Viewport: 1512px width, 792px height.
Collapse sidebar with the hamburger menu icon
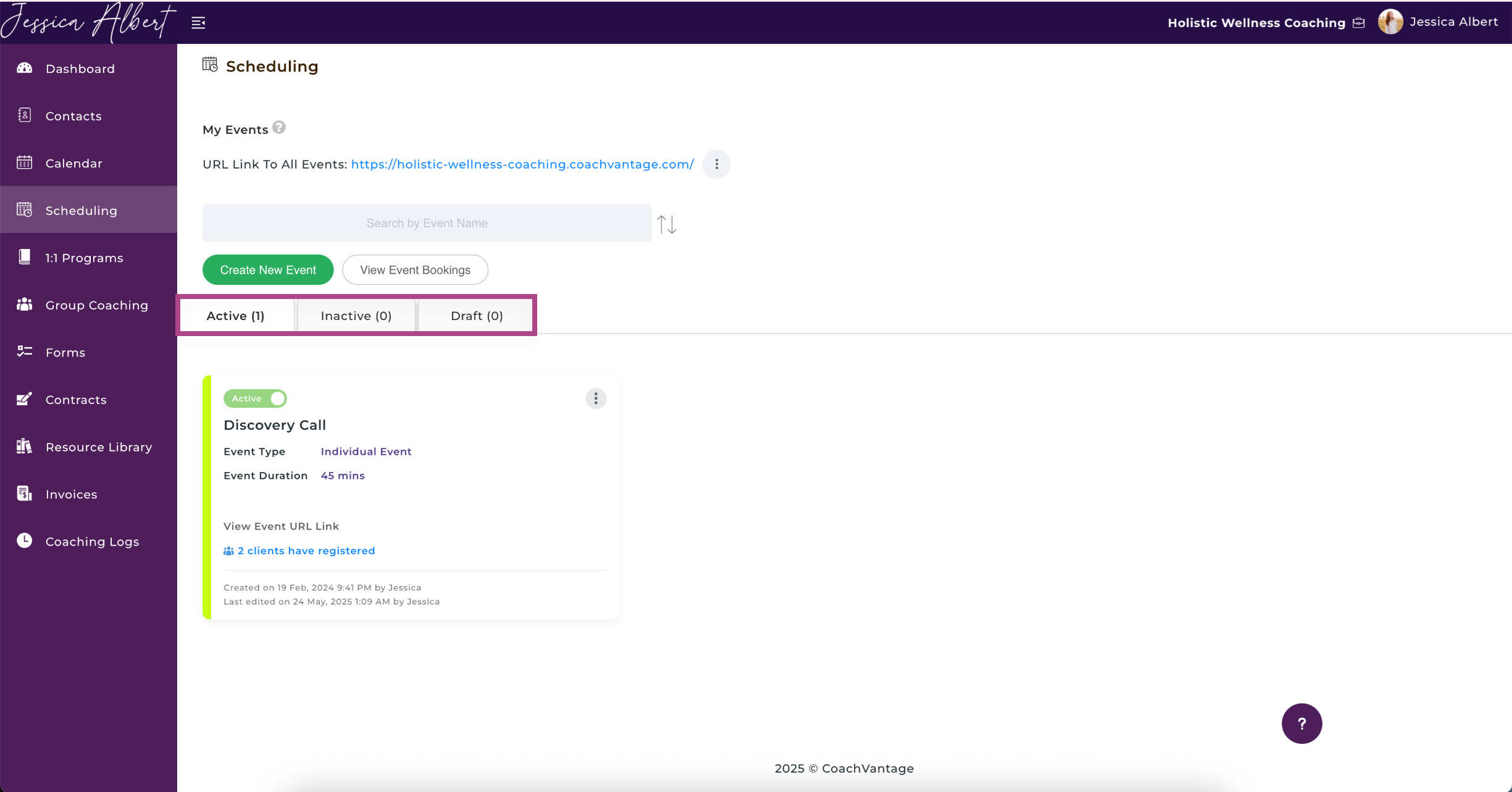pyautogui.click(x=198, y=23)
